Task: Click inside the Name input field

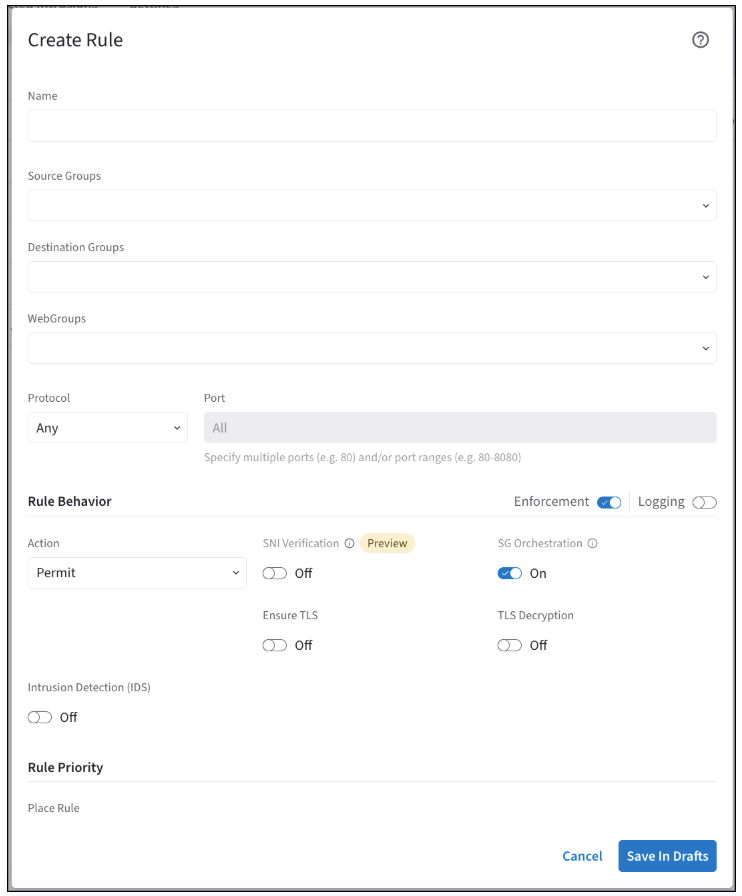Action: click(x=370, y=125)
